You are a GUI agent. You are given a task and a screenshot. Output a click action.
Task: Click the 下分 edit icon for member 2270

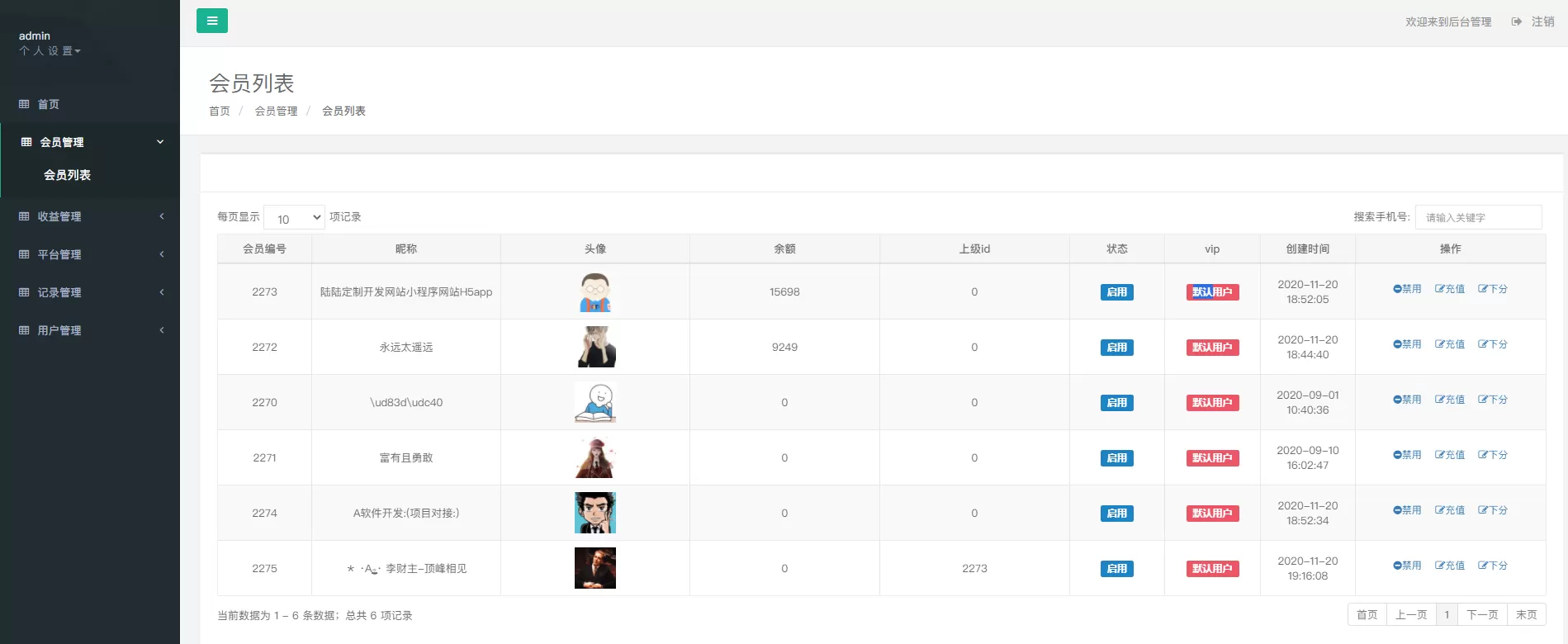click(x=1482, y=400)
